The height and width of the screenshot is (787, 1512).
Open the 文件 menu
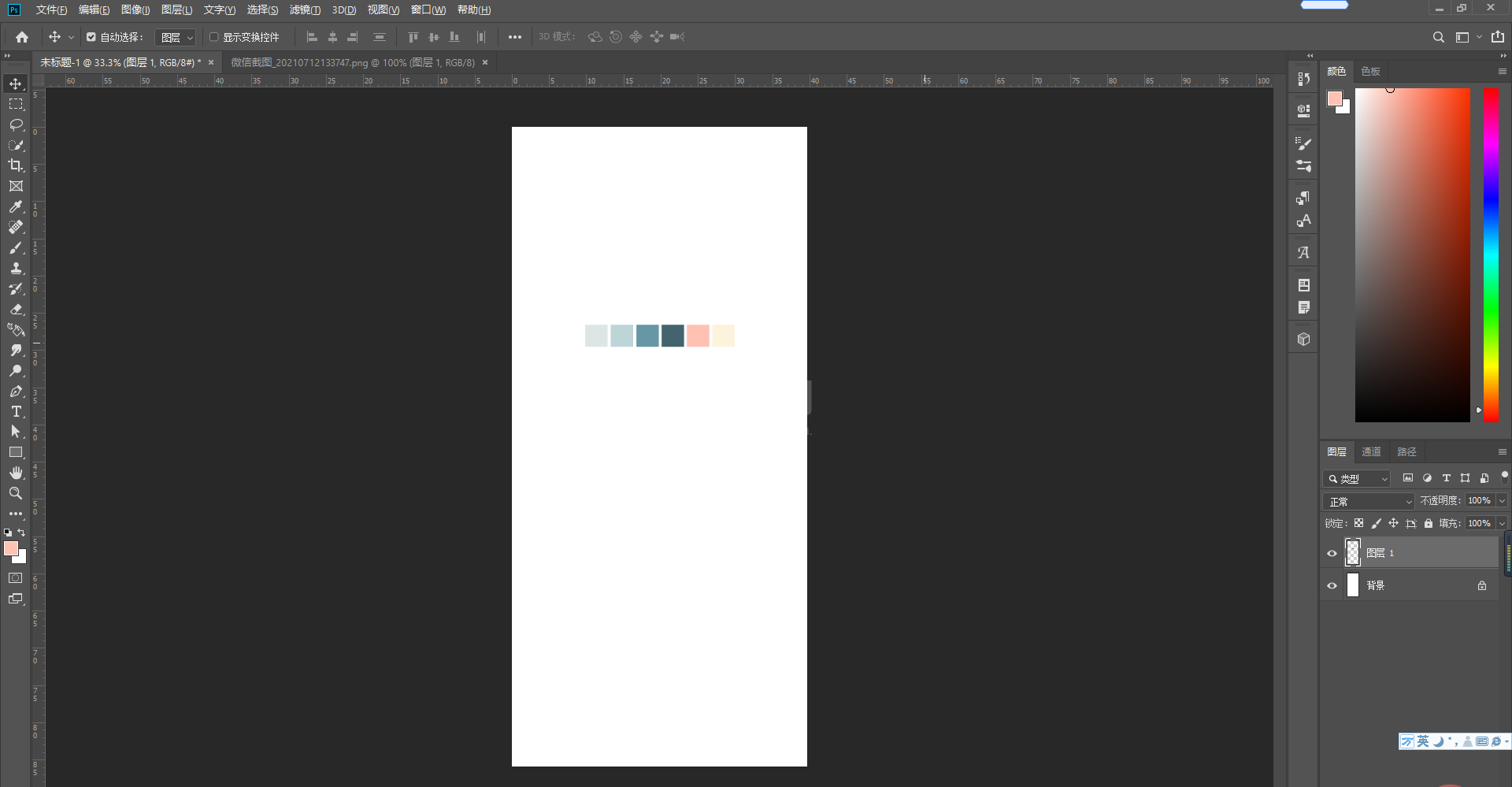tap(51, 10)
